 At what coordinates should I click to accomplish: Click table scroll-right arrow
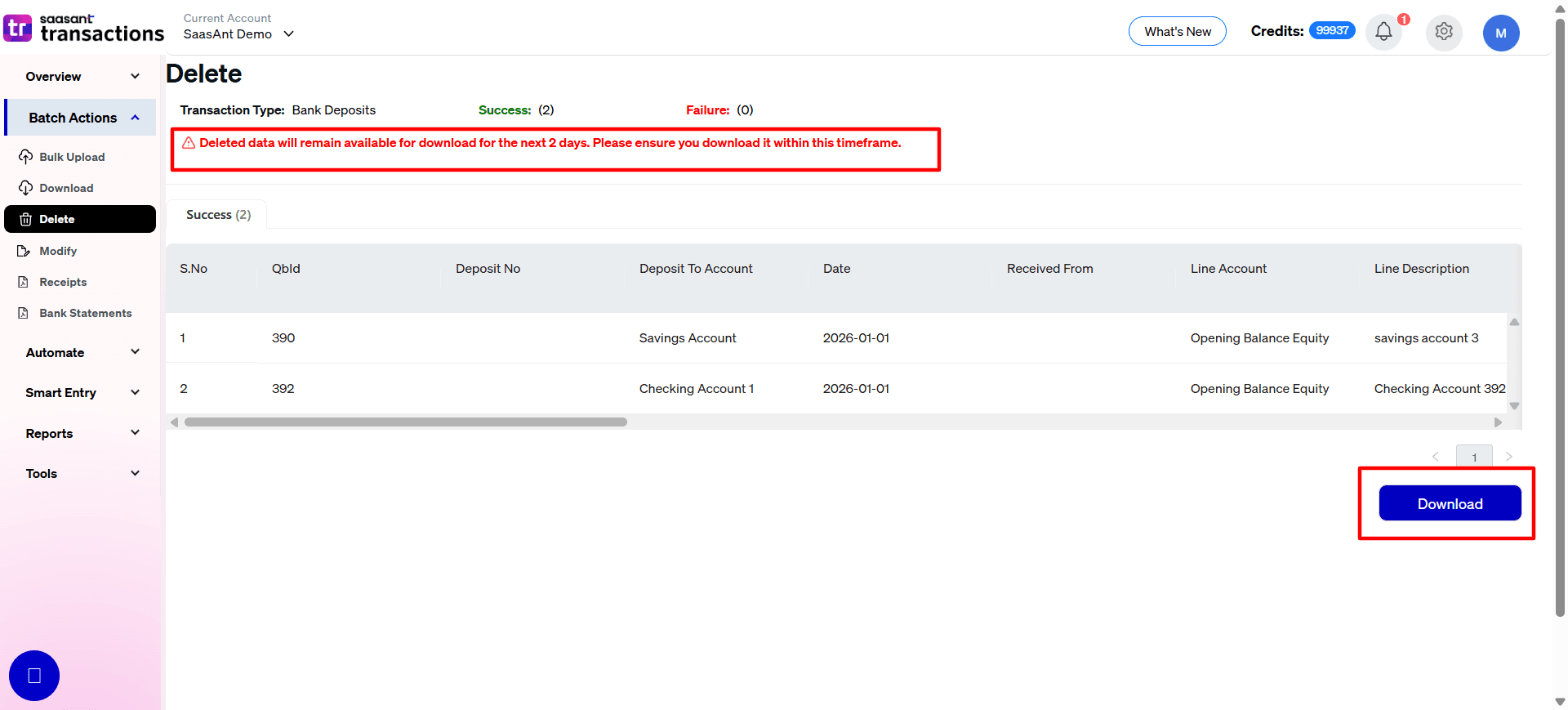click(x=1498, y=422)
